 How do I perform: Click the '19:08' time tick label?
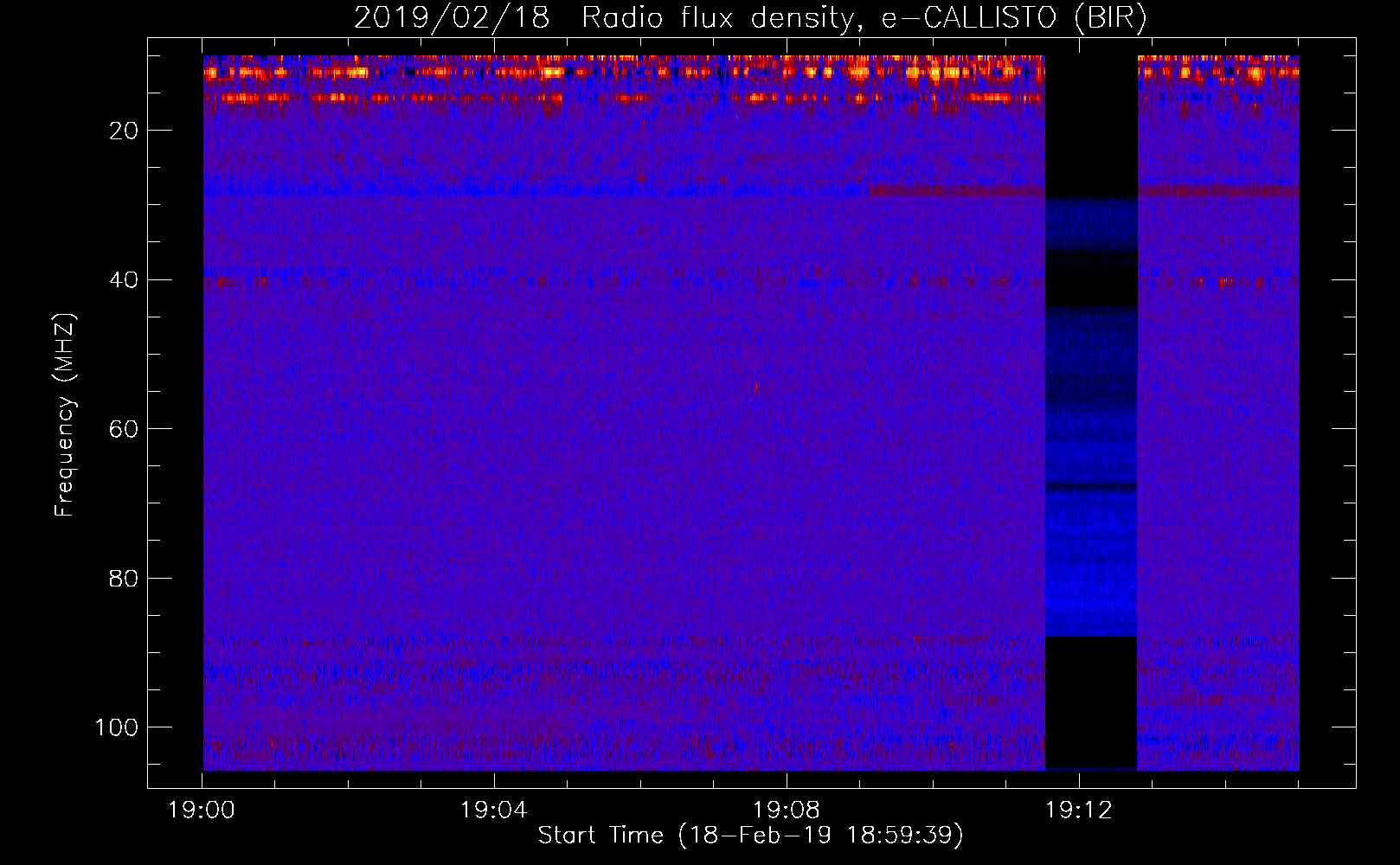click(x=787, y=811)
